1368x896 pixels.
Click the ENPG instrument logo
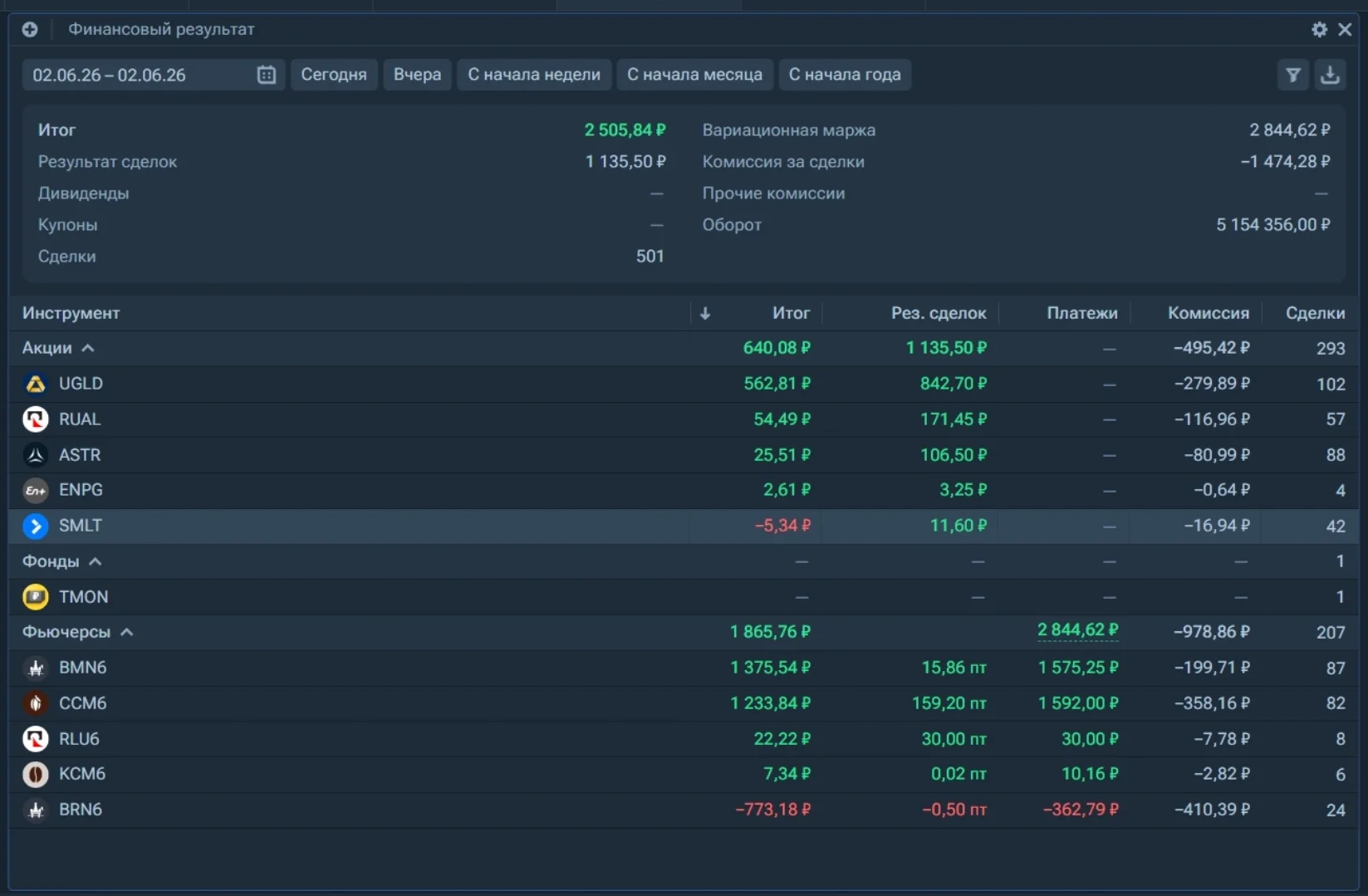pyautogui.click(x=35, y=490)
